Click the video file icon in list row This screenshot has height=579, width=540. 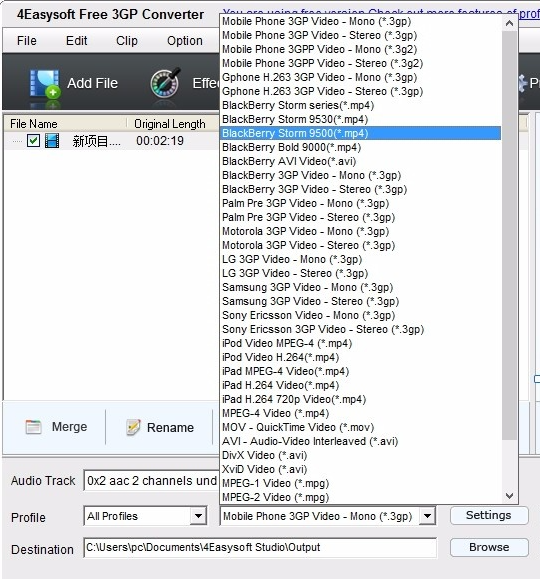coord(52,141)
